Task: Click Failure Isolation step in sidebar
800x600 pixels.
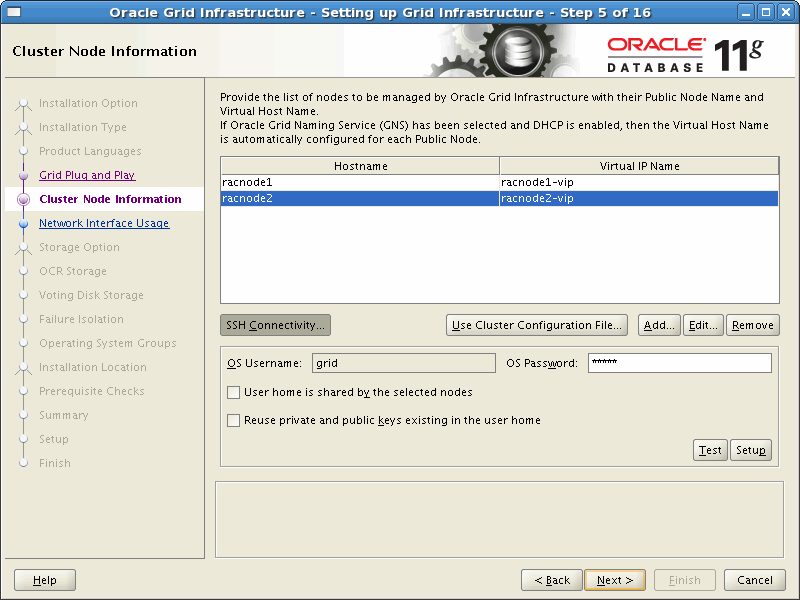Action: click(82, 319)
